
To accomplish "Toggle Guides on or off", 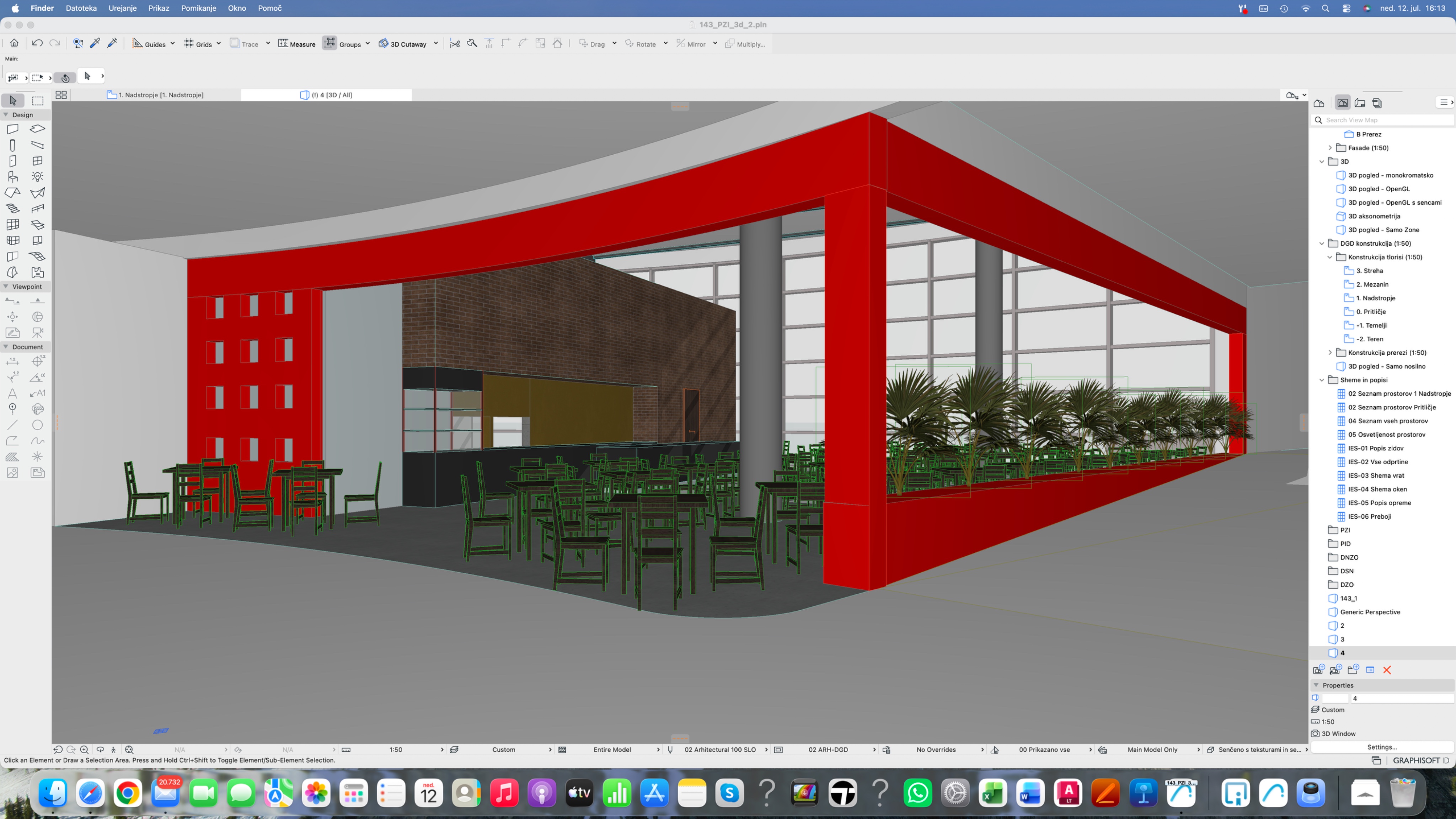I will [149, 43].
